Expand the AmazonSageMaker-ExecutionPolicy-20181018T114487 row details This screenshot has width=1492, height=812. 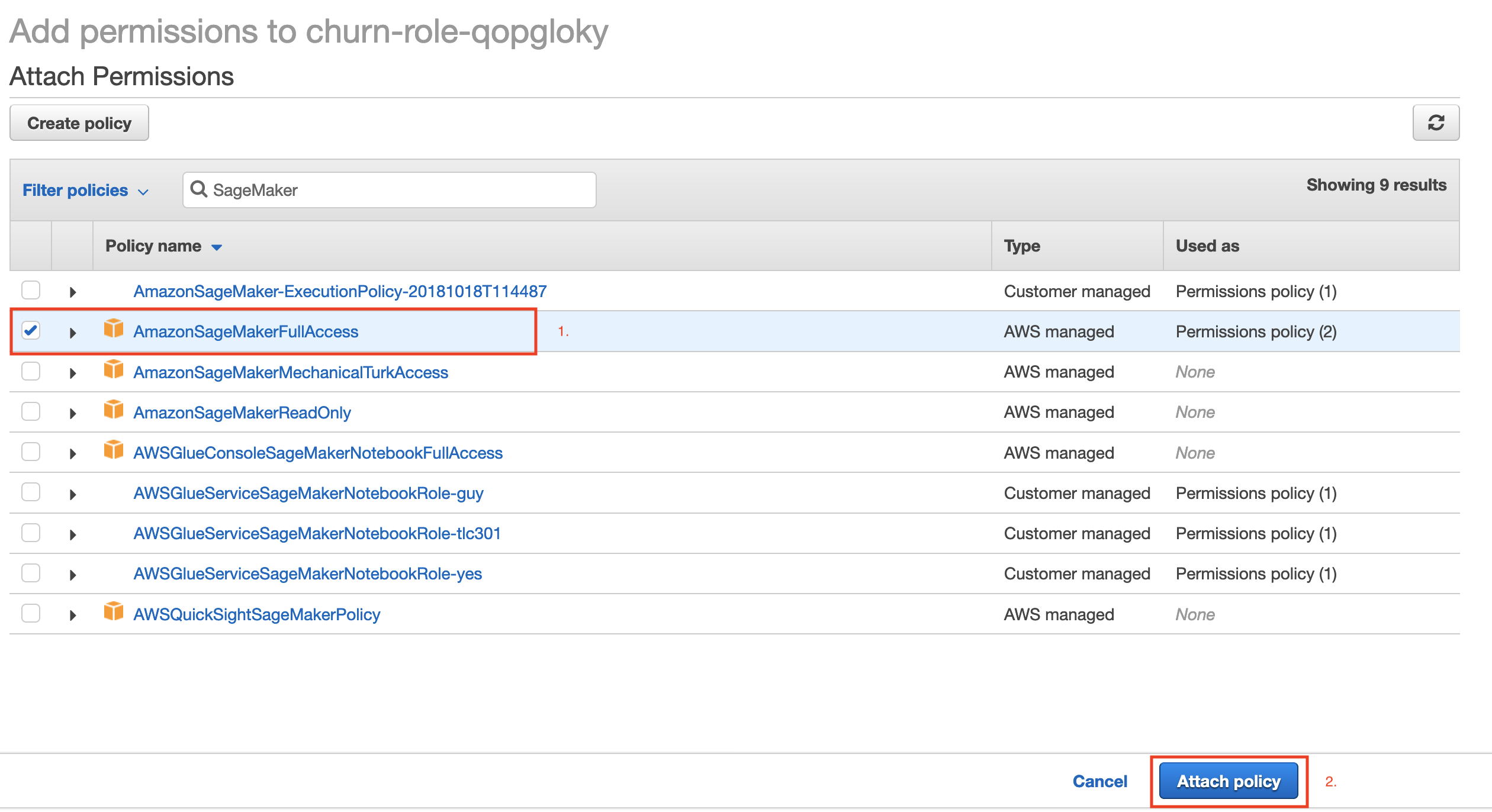(73, 292)
